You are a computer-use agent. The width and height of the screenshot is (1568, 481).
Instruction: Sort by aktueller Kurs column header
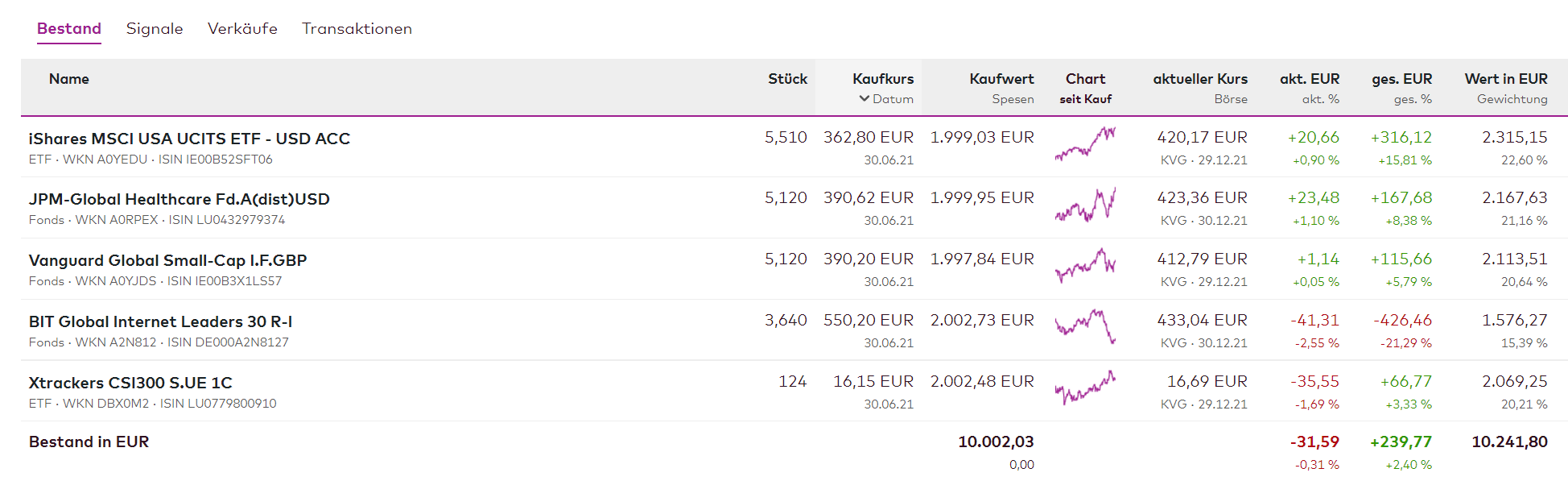[1200, 79]
